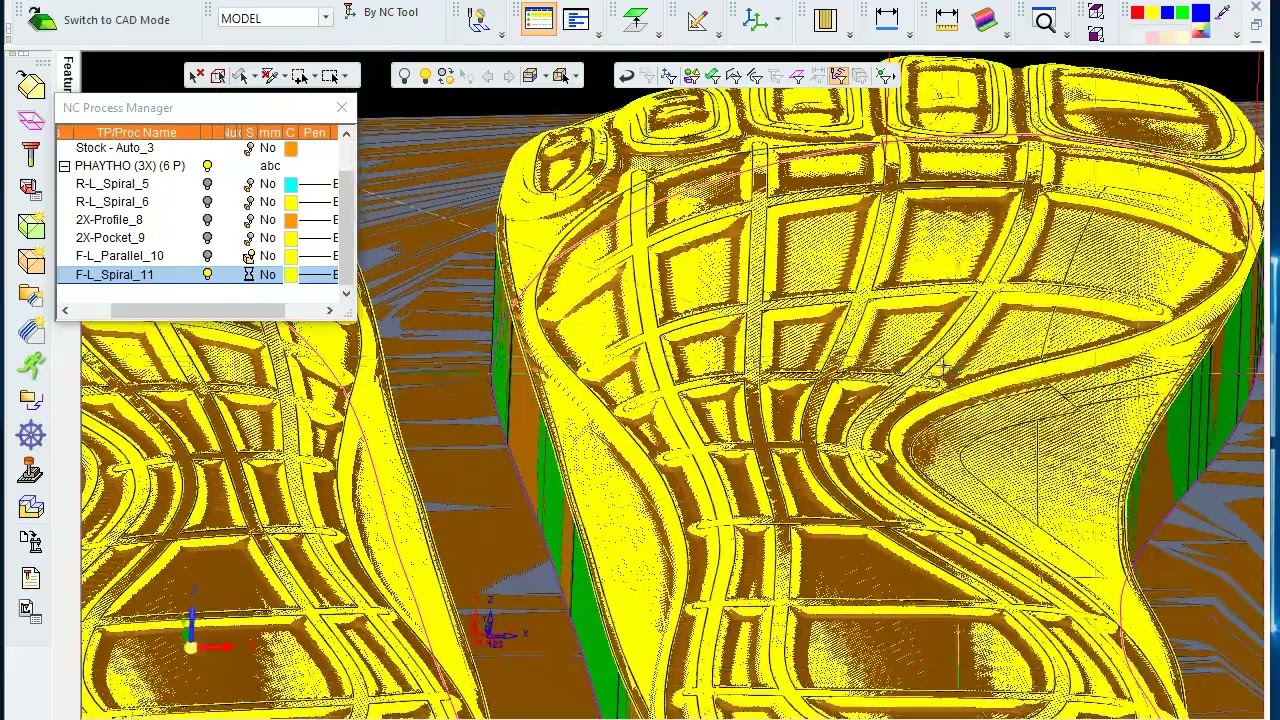Click the ruler measure distance icon

946,19
